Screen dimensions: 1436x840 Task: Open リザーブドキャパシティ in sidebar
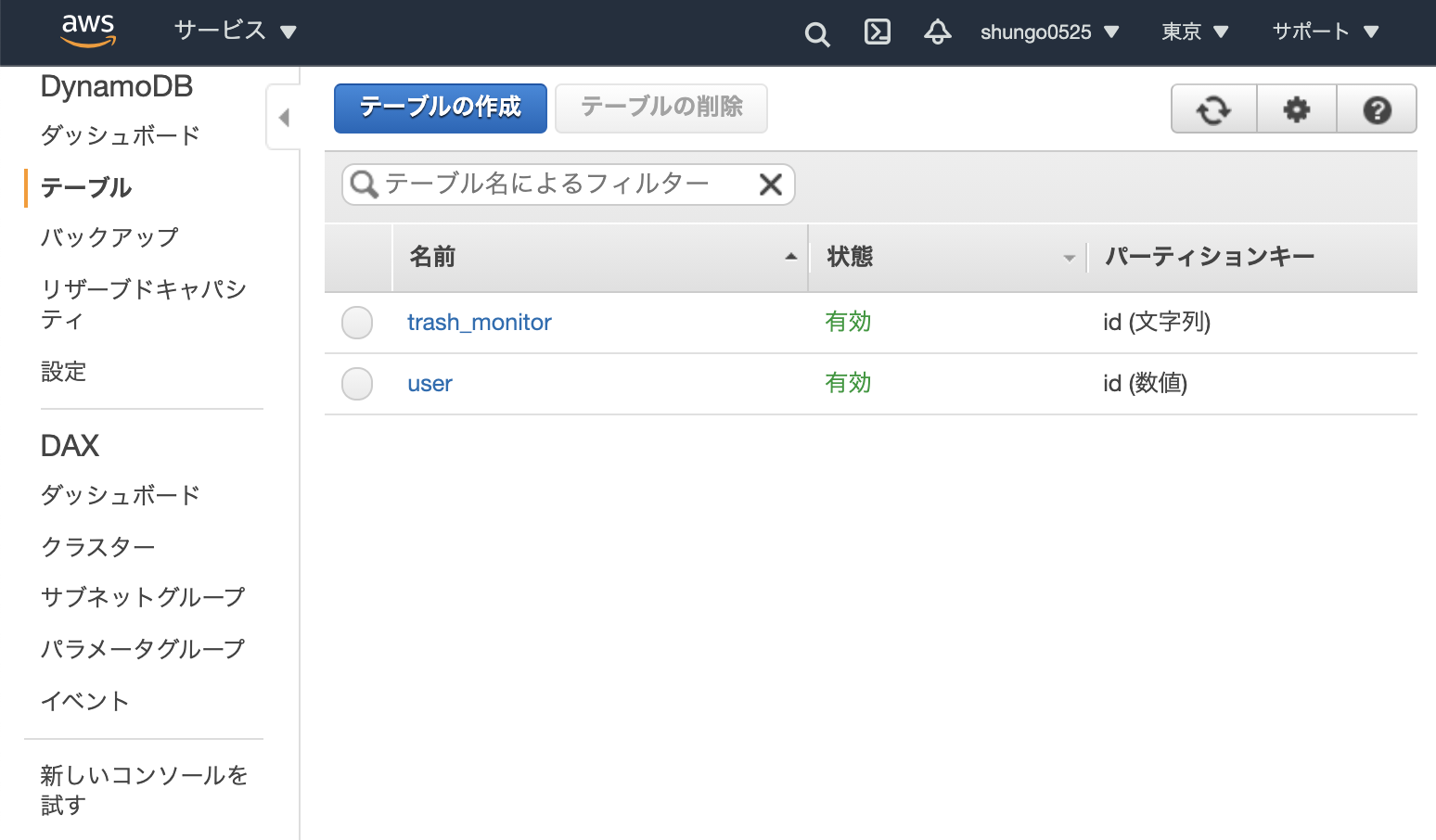[x=144, y=304]
